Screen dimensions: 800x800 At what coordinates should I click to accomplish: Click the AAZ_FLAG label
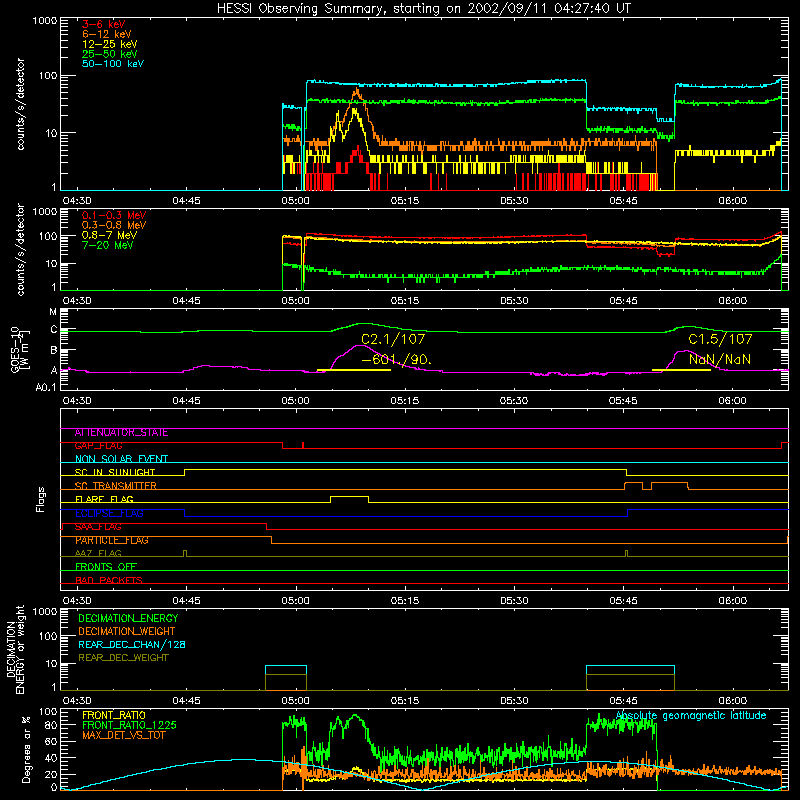(98, 554)
